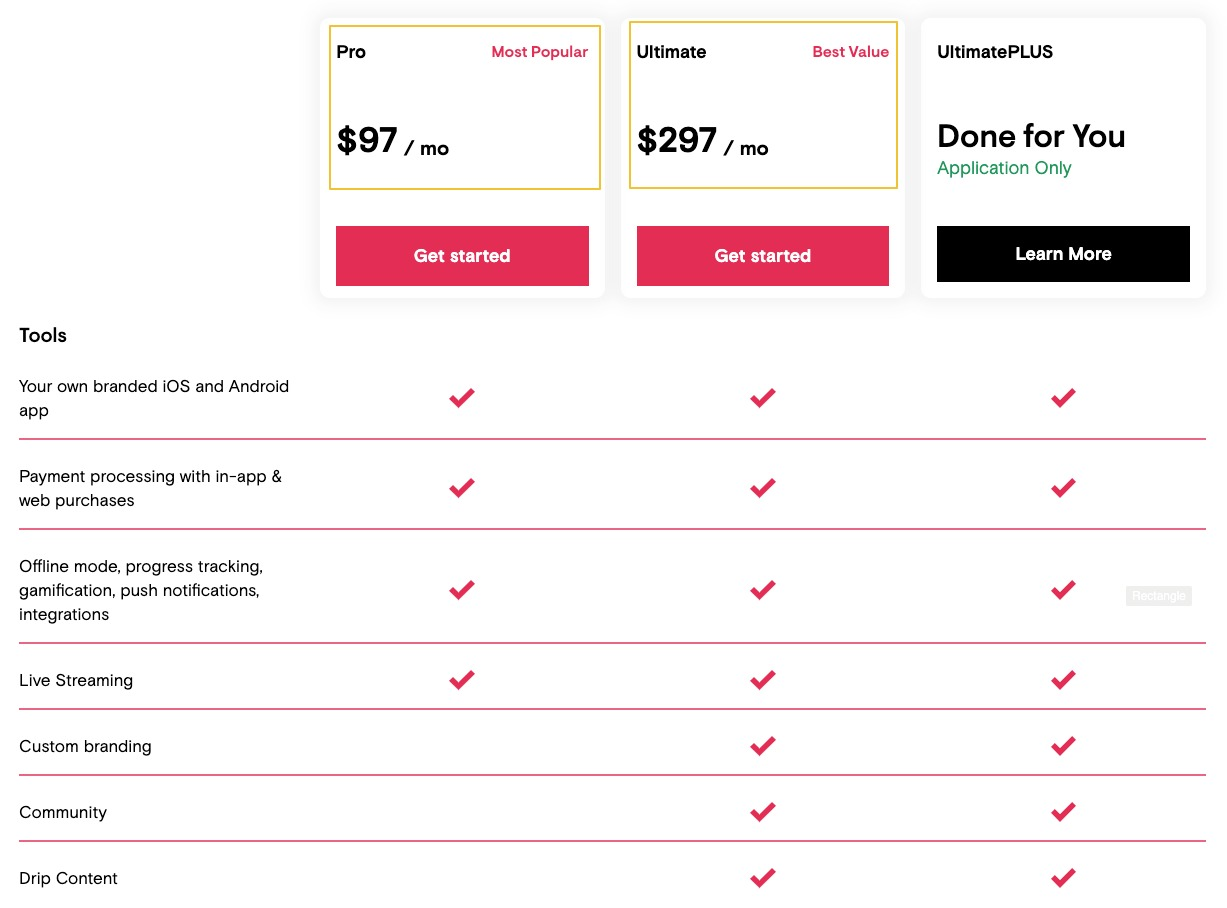Screen dimensions: 1227x908
Task: Click UltimatePLUS checkmark for Payment processing row
Action: [1063, 488]
